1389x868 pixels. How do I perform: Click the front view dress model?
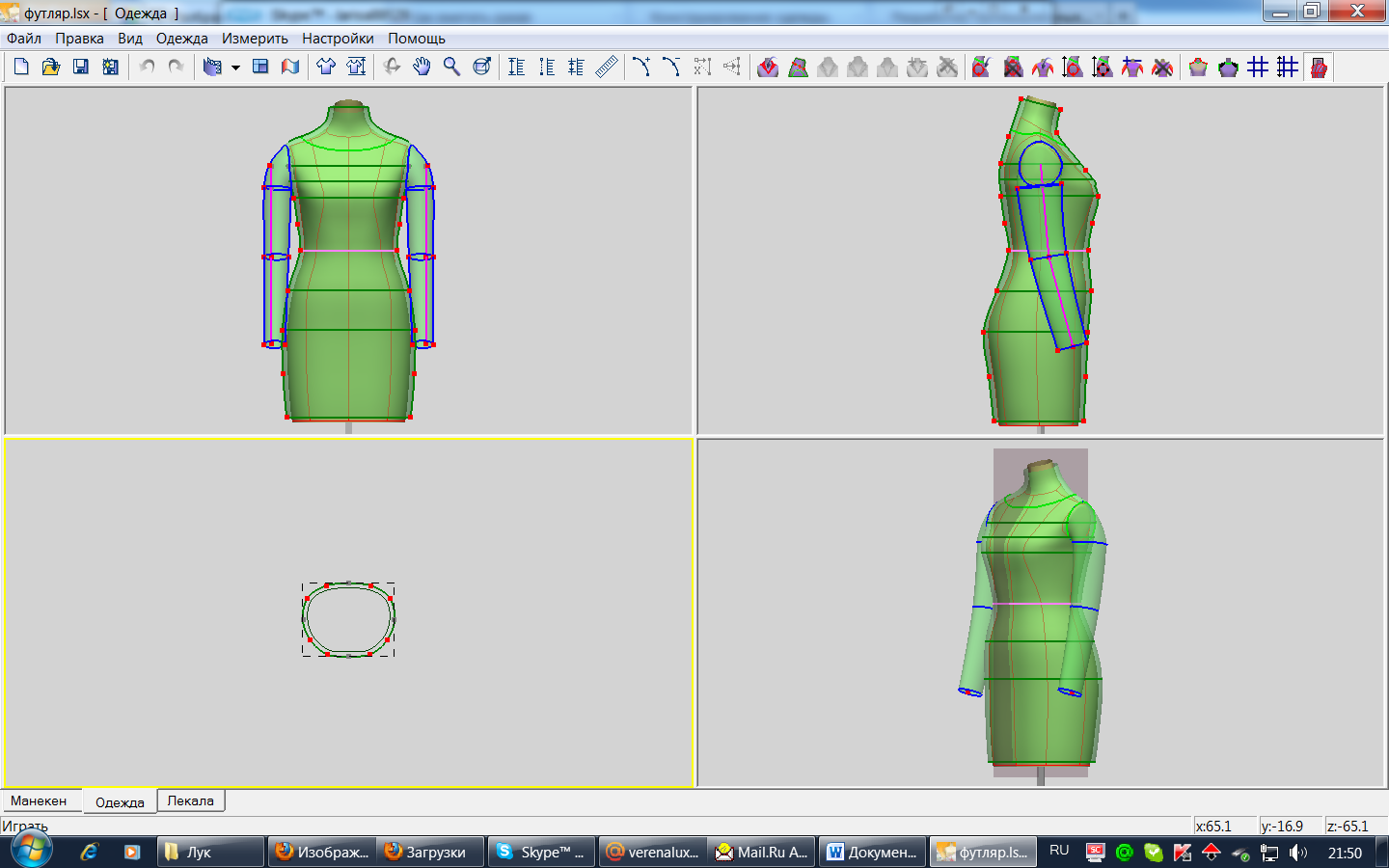click(x=348, y=261)
